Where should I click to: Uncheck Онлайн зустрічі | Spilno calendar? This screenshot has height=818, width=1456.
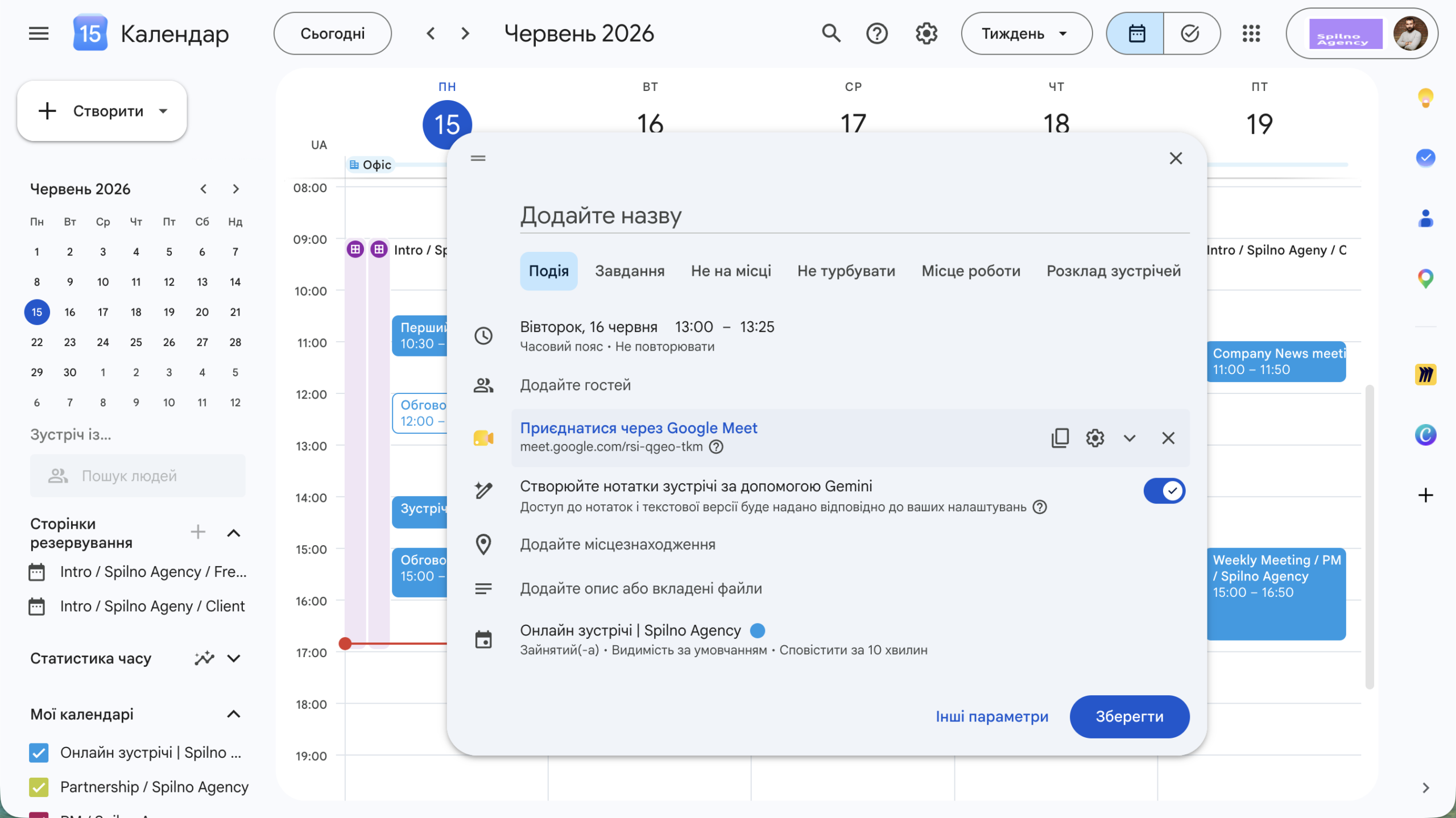click(39, 753)
